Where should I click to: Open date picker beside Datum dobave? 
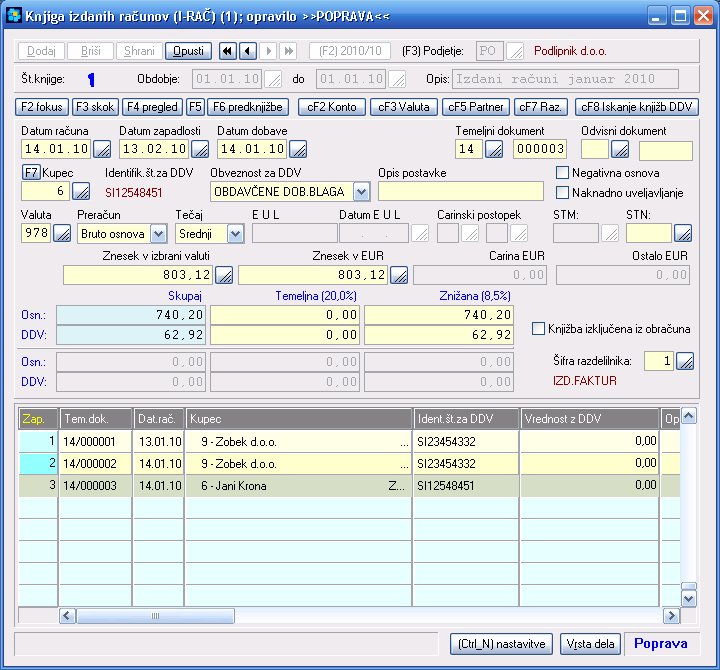tap(297, 149)
